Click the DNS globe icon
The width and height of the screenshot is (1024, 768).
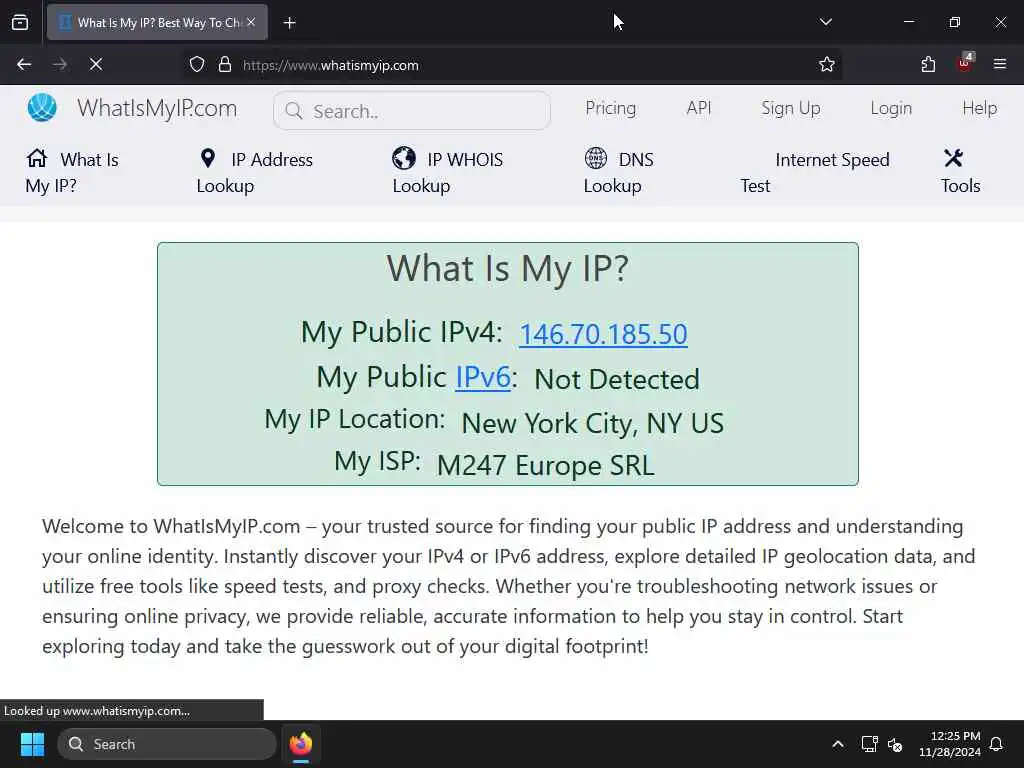click(x=596, y=158)
